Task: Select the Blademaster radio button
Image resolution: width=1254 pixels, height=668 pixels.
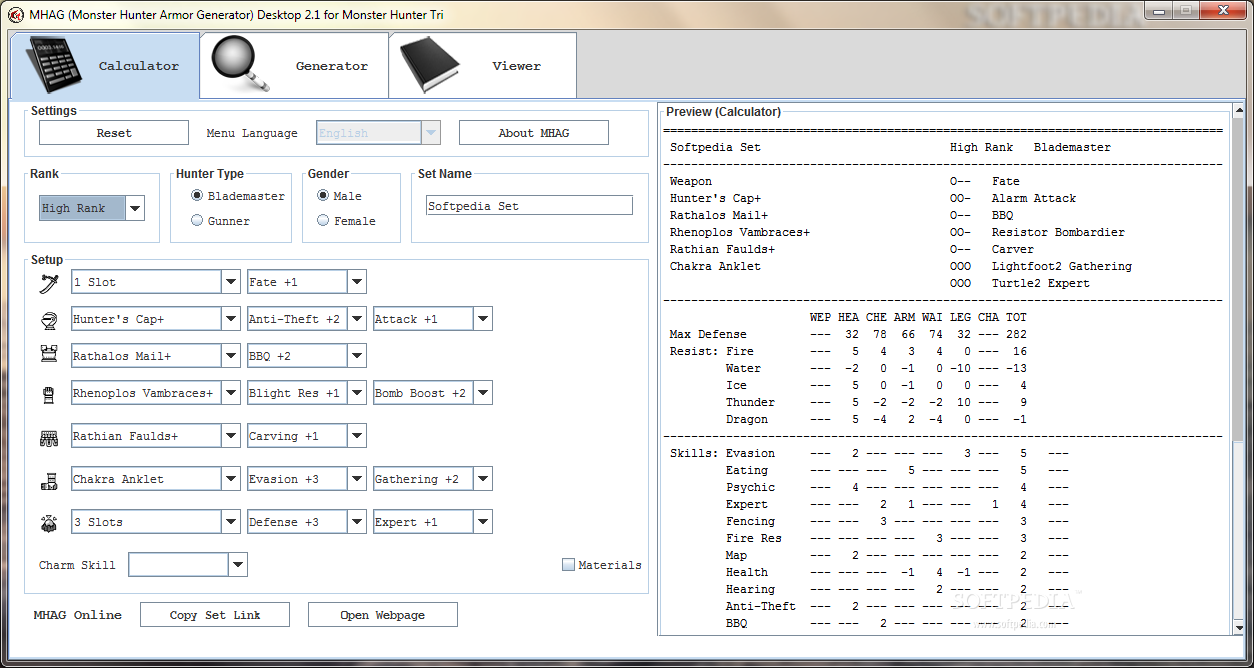Action: click(197, 196)
